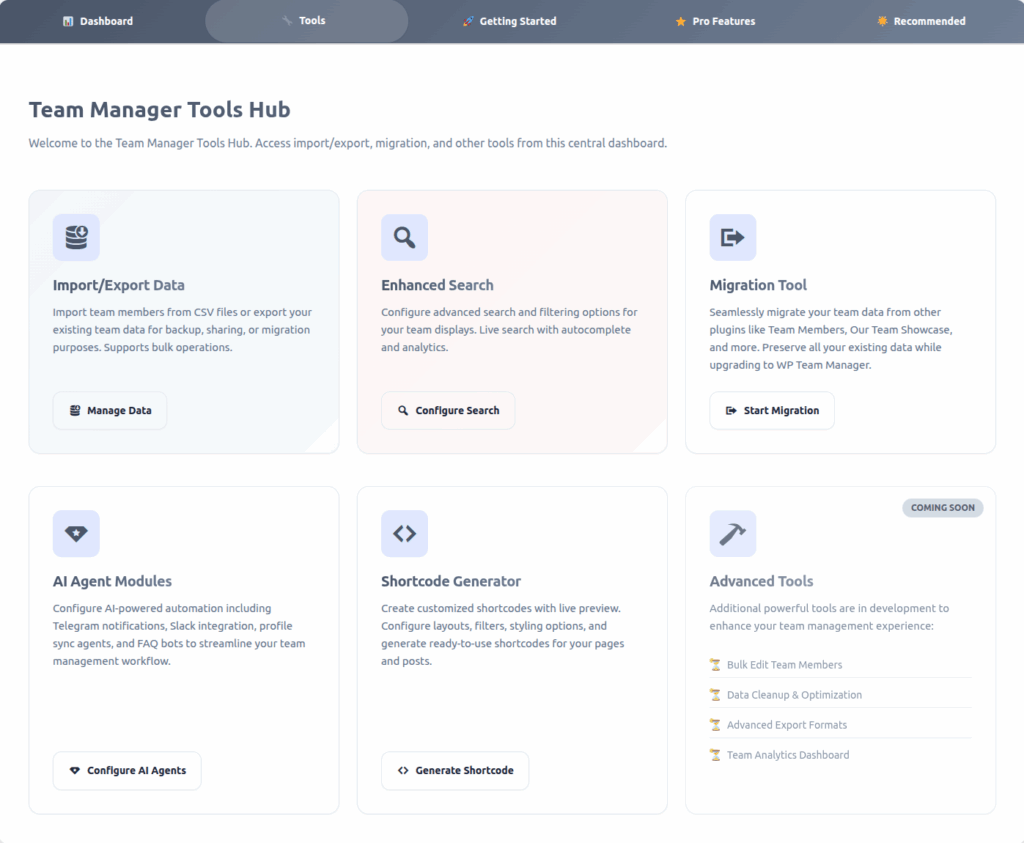The image size is (1024, 843).
Task: Select the Tools tab
Action: pos(306,21)
